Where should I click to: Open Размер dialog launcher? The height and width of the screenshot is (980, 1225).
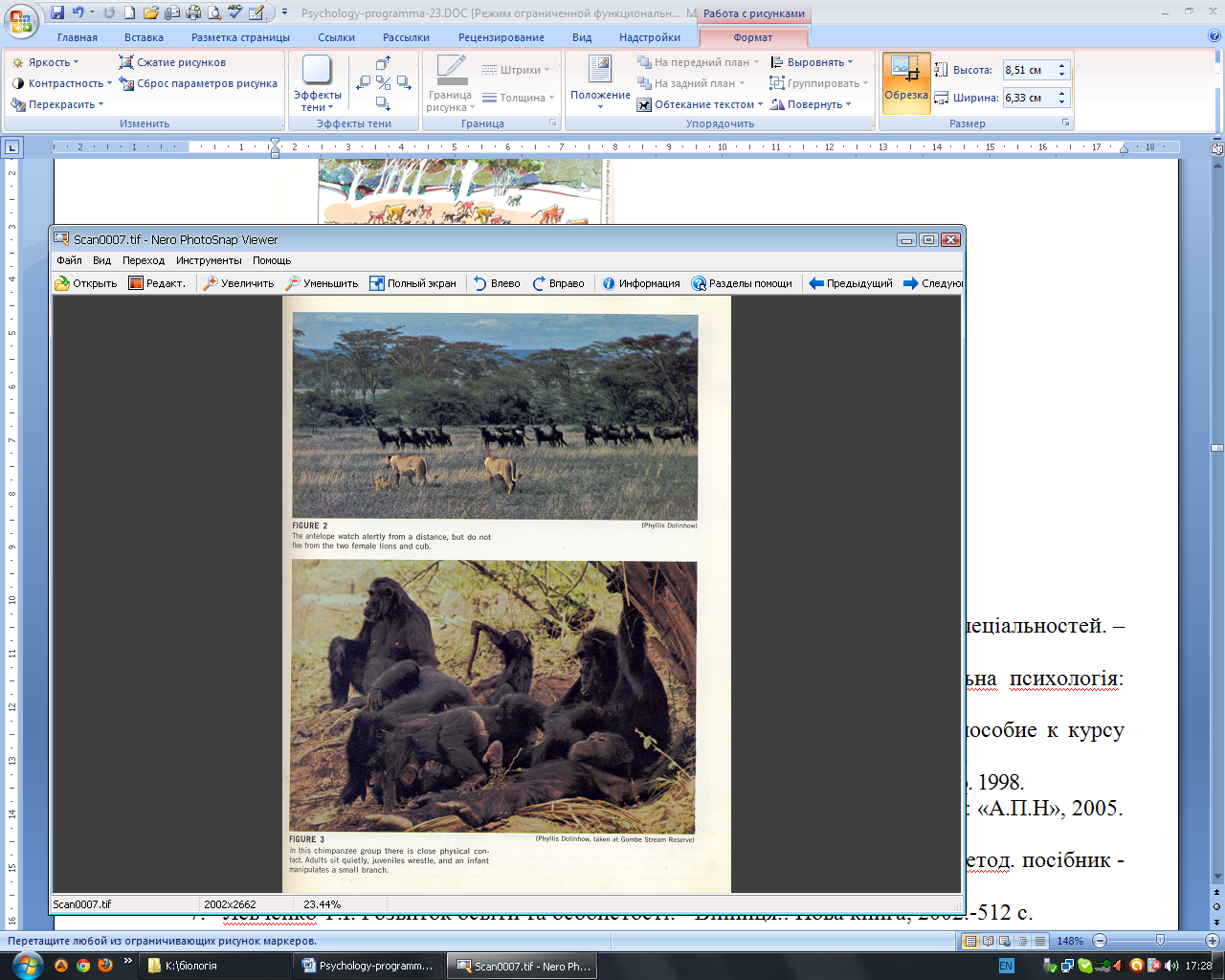[1065, 123]
